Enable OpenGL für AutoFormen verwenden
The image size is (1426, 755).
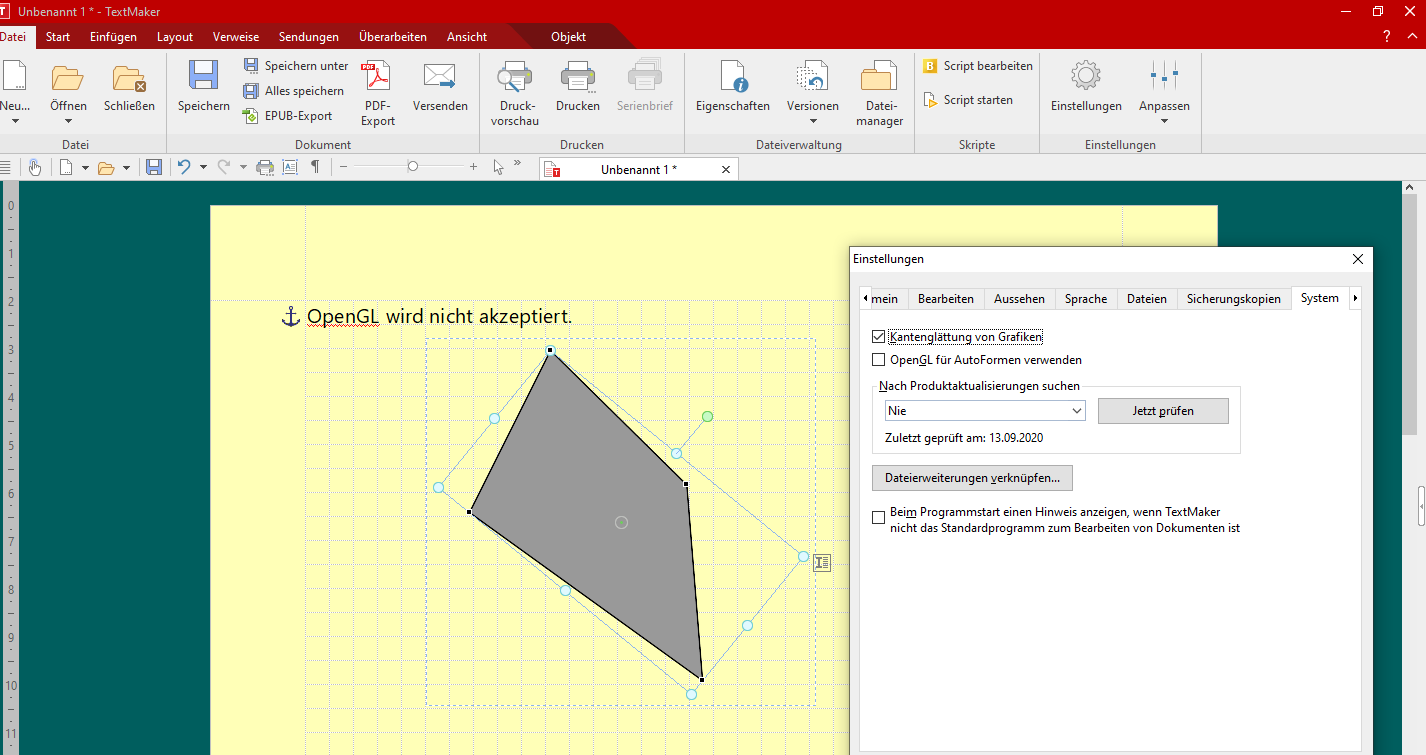coord(879,360)
